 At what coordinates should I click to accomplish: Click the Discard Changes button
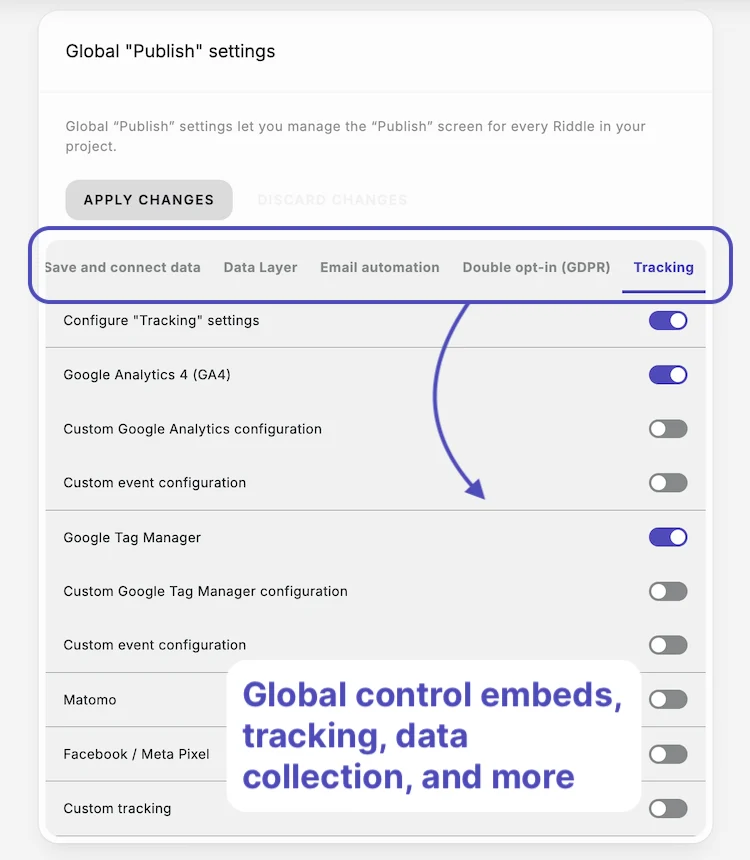(x=332, y=200)
